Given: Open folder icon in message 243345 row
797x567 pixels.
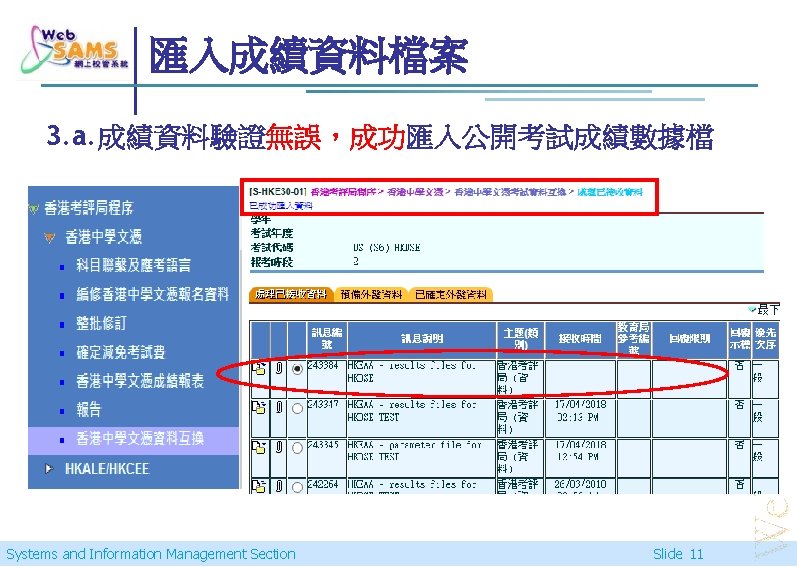Looking at the screenshot, I should coord(259,448).
